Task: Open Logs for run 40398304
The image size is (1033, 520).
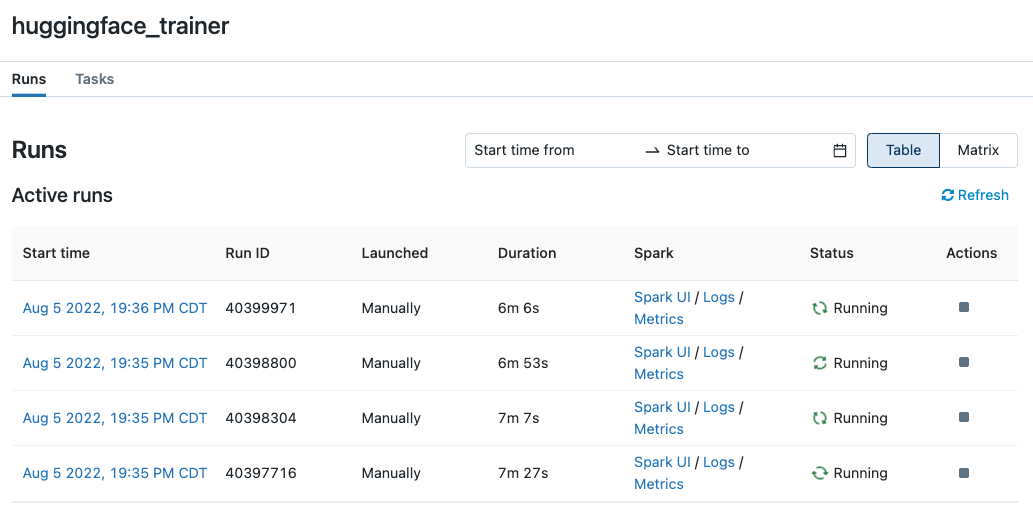Action: (x=719, y=407)
